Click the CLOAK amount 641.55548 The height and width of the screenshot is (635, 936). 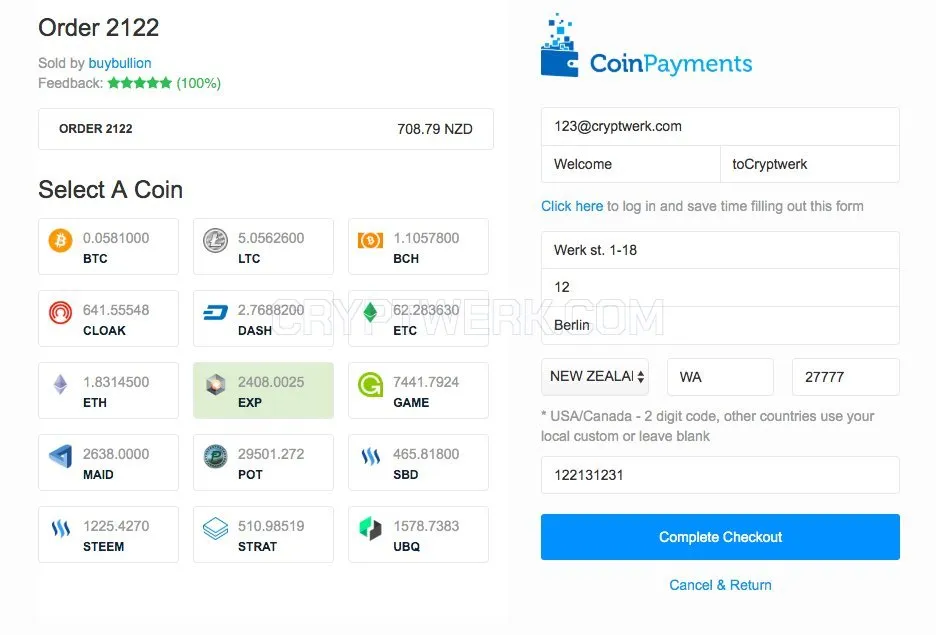tap(116, 310)
